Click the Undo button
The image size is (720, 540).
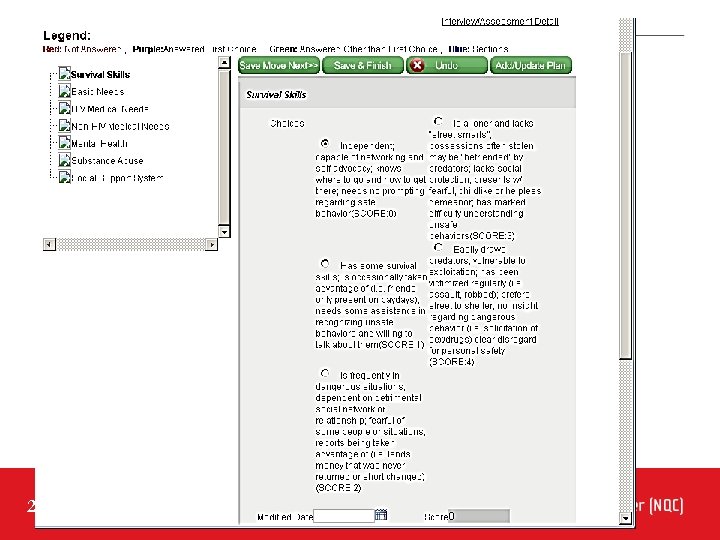(446, 65)
